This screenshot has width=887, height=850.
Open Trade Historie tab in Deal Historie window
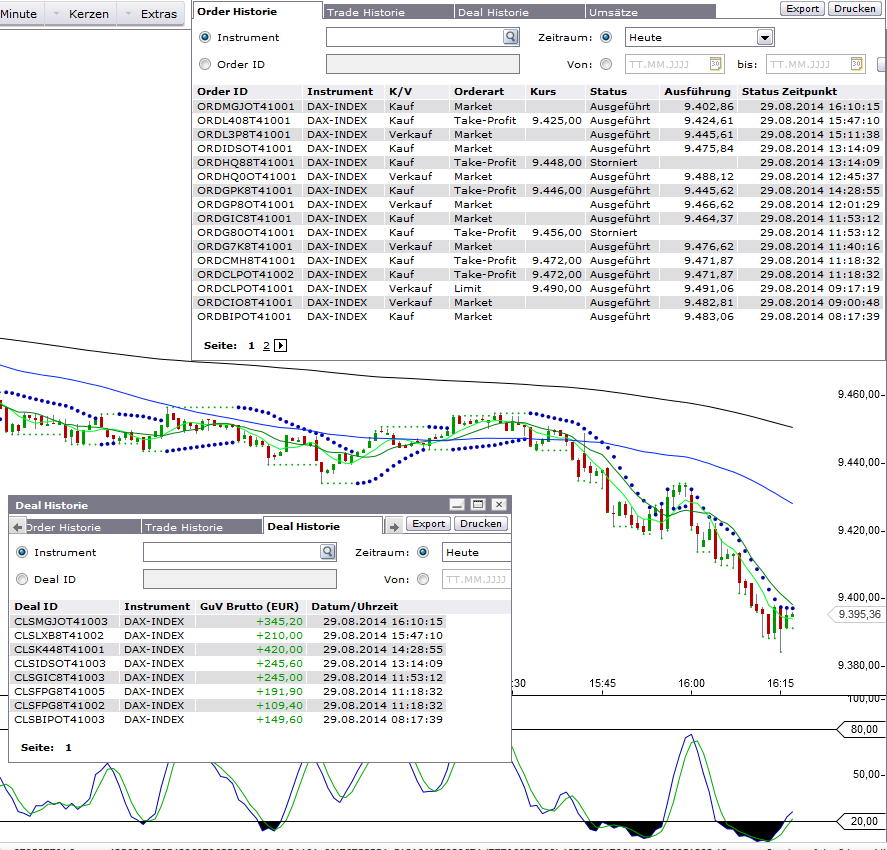[201, 527]
